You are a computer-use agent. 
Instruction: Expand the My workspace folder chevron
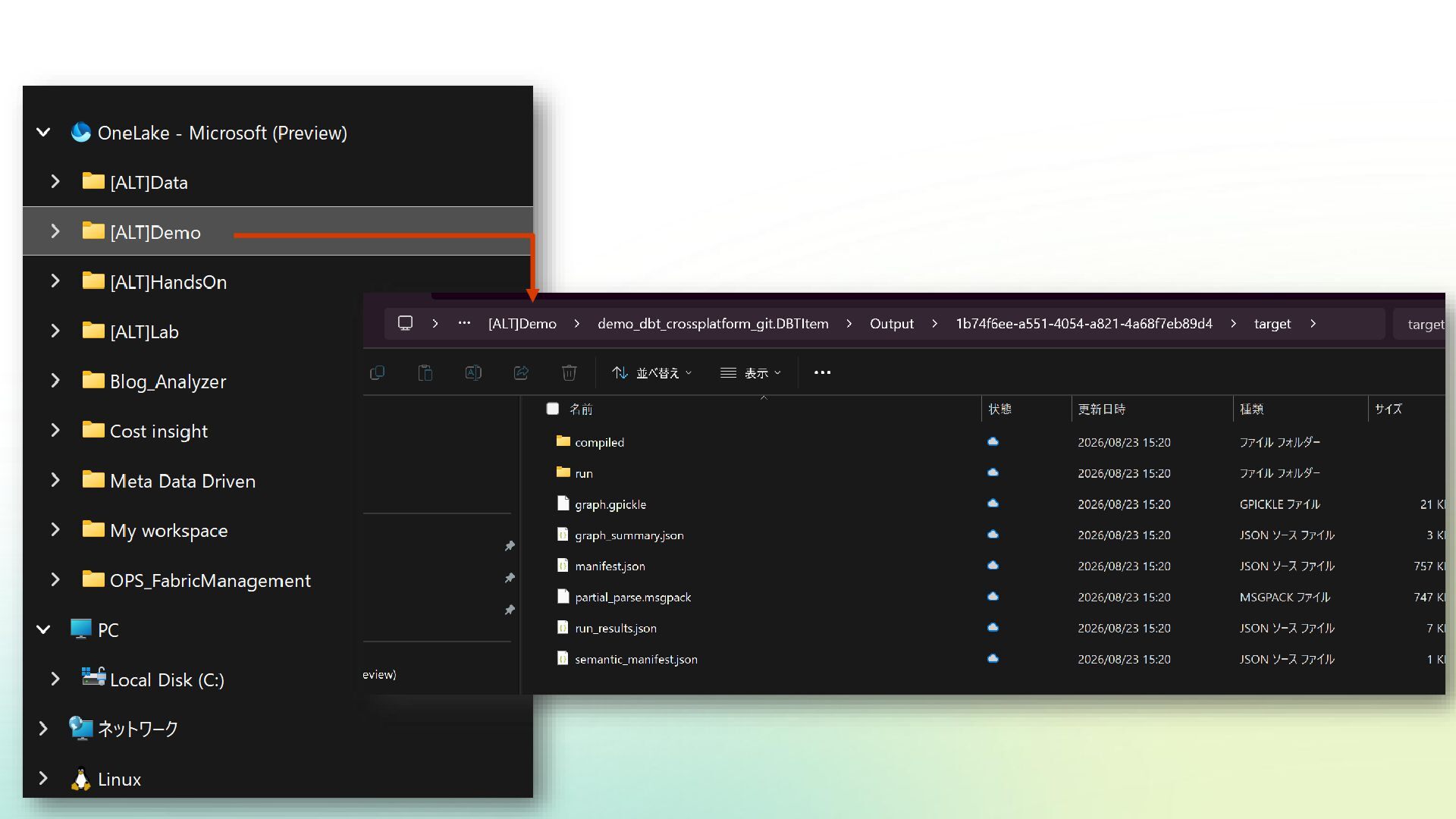55,529
